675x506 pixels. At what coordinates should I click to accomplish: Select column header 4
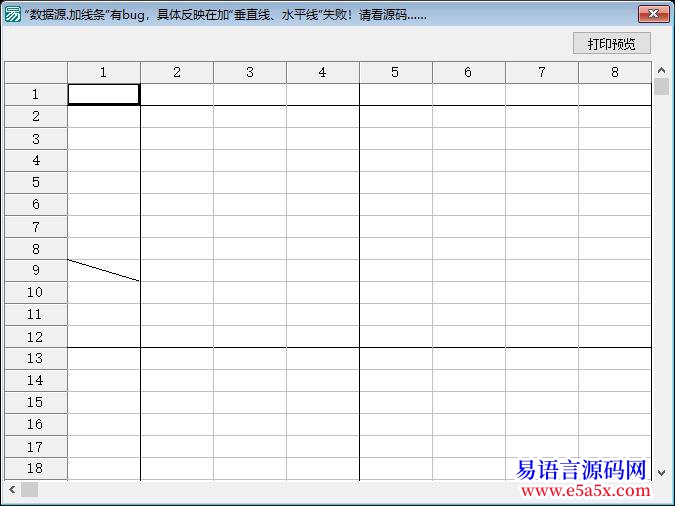point(323,72)
